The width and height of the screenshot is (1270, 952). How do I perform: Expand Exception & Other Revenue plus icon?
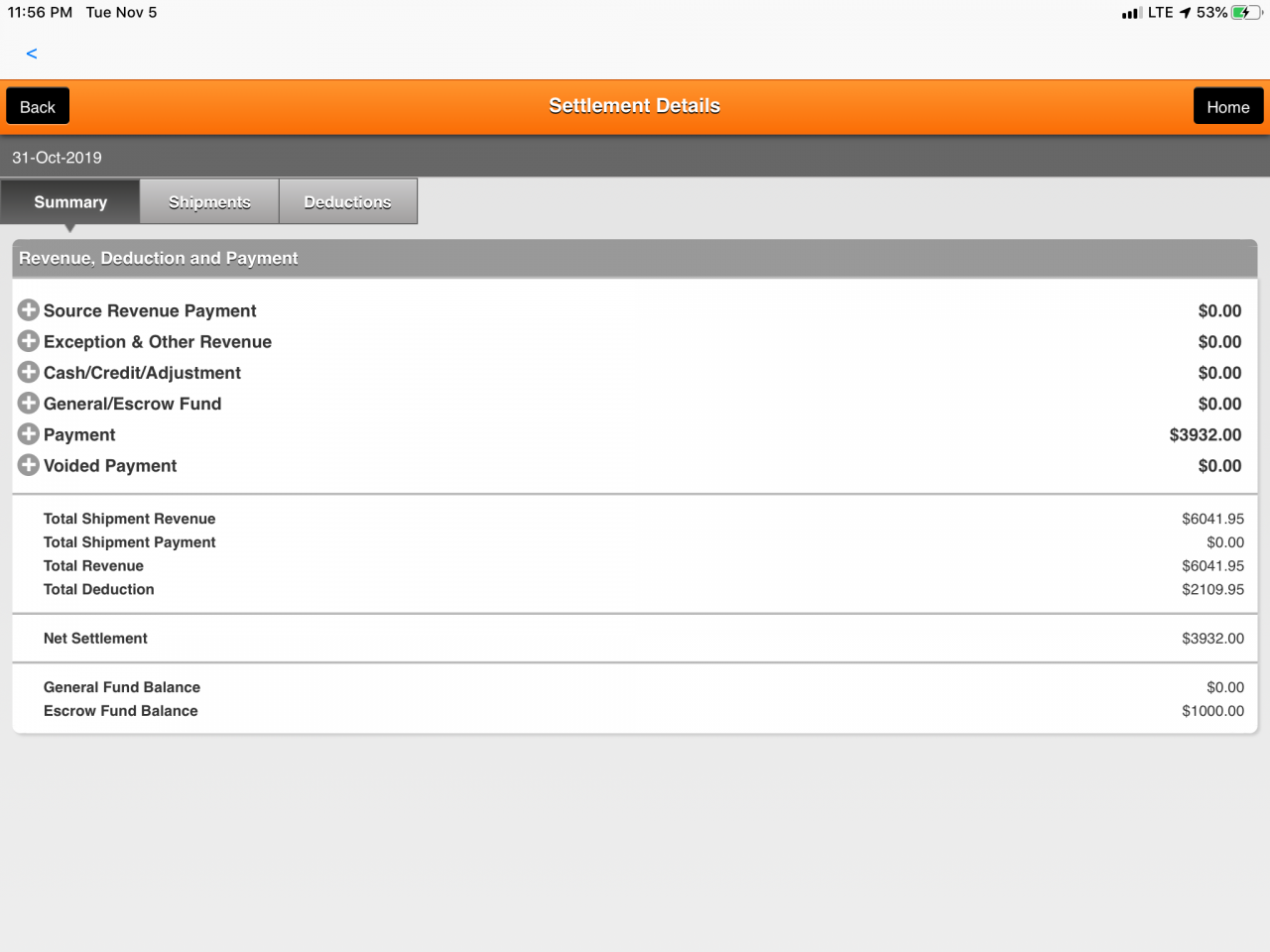[x=29, y=341]
